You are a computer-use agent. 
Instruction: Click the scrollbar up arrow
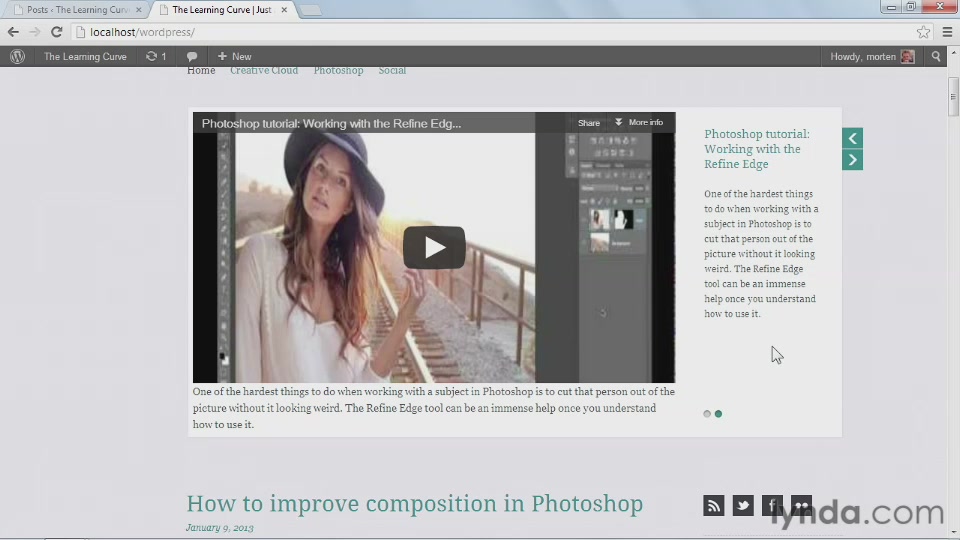click(953, 53)
